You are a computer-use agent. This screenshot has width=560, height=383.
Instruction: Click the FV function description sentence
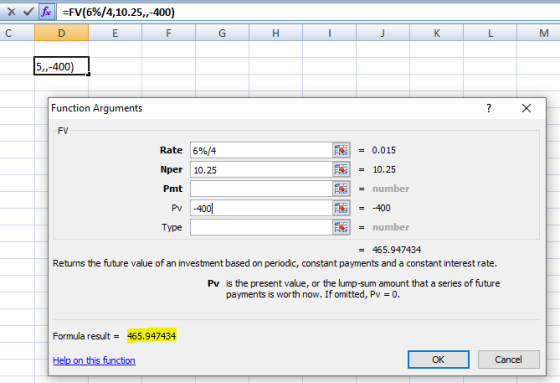point(275,264)
